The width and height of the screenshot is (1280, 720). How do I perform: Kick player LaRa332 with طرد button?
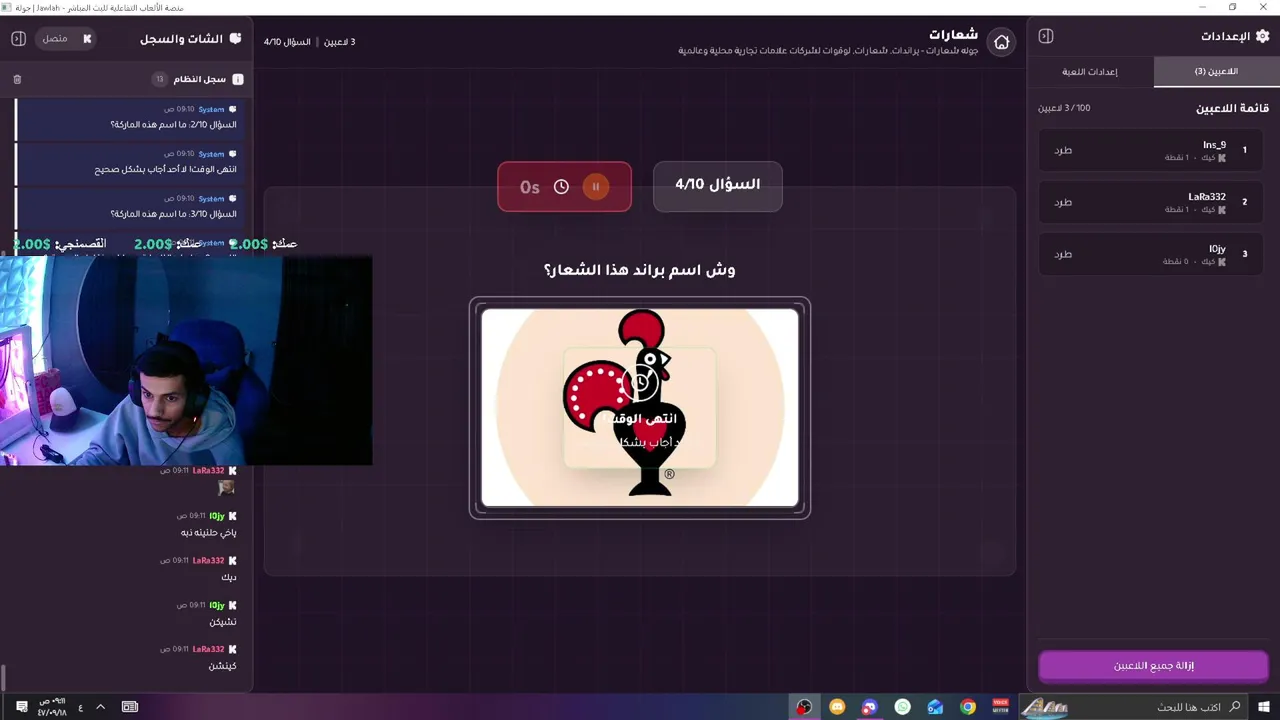pos(1063,202)
